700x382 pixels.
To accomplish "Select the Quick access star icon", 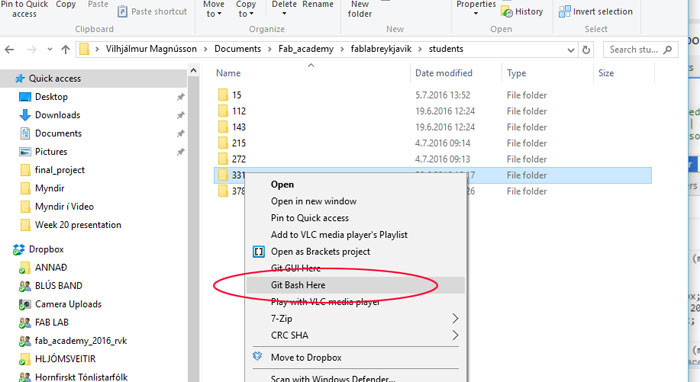I will (20, 79).
